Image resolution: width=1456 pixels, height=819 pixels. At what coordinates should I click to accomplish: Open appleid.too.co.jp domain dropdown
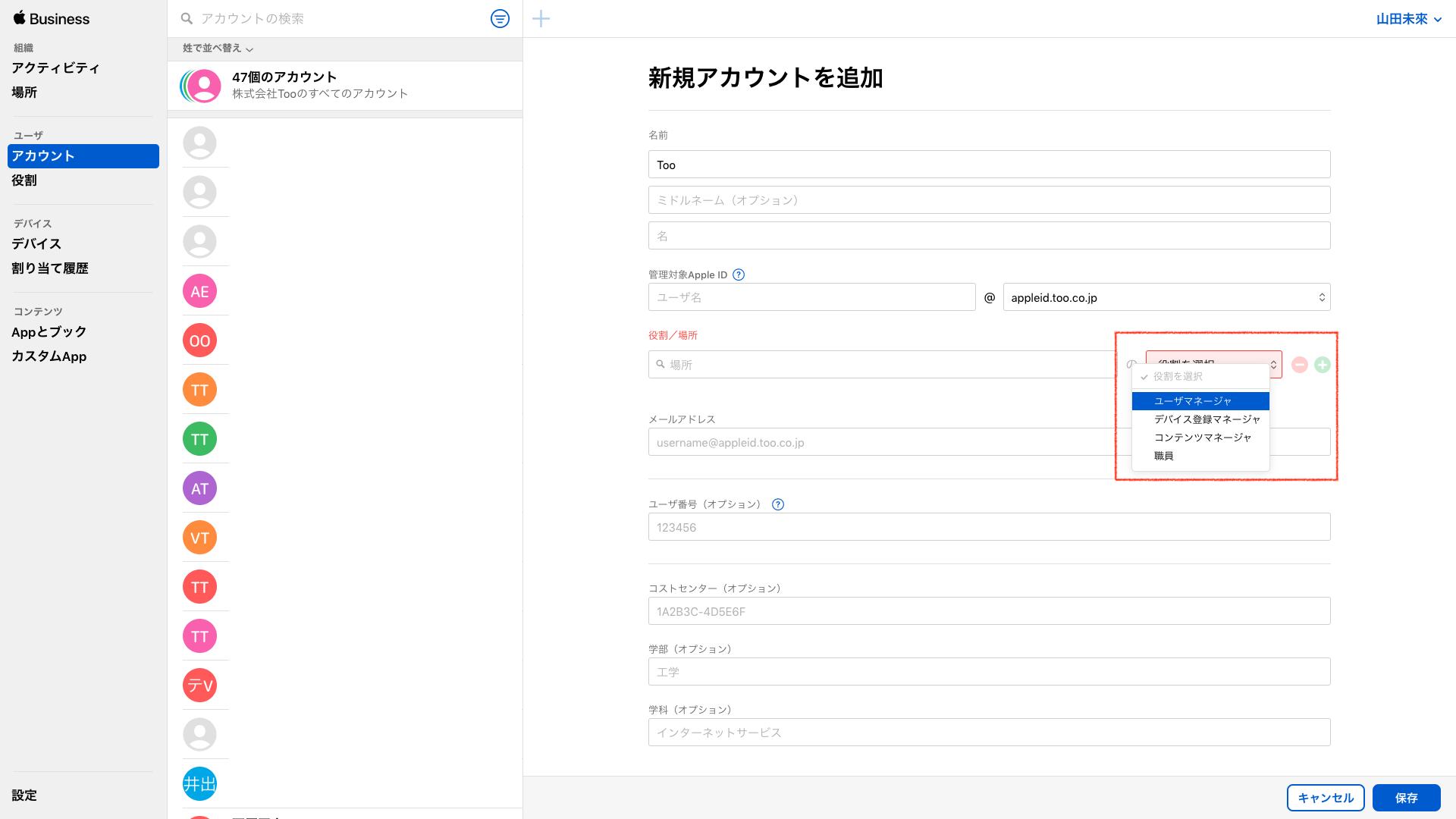point(1166,297)
